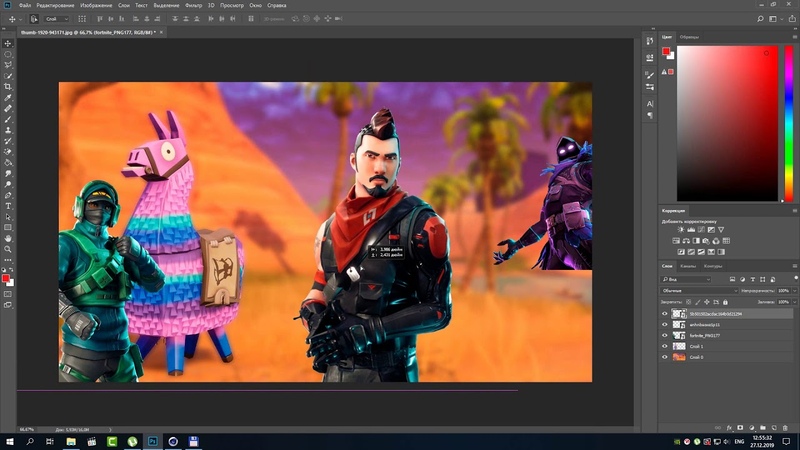Close the thumb-1920-943171.jpg document tab
The width and height of the screenshot is (800, 450).
tap(161, 32)
